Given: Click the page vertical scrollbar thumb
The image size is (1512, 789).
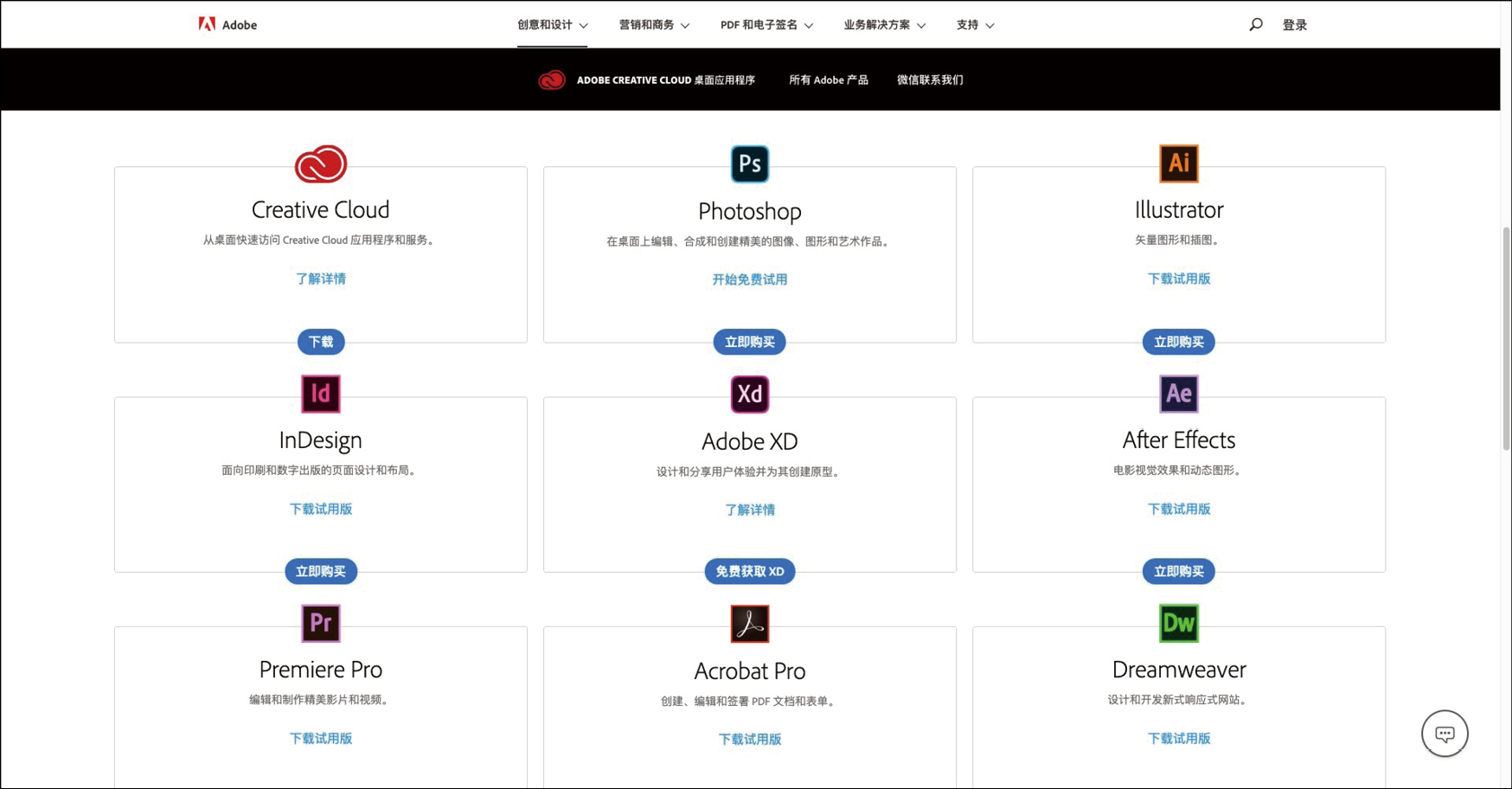Looking at the screenshot, I should pyautogui.click(x=1506, y=337).
